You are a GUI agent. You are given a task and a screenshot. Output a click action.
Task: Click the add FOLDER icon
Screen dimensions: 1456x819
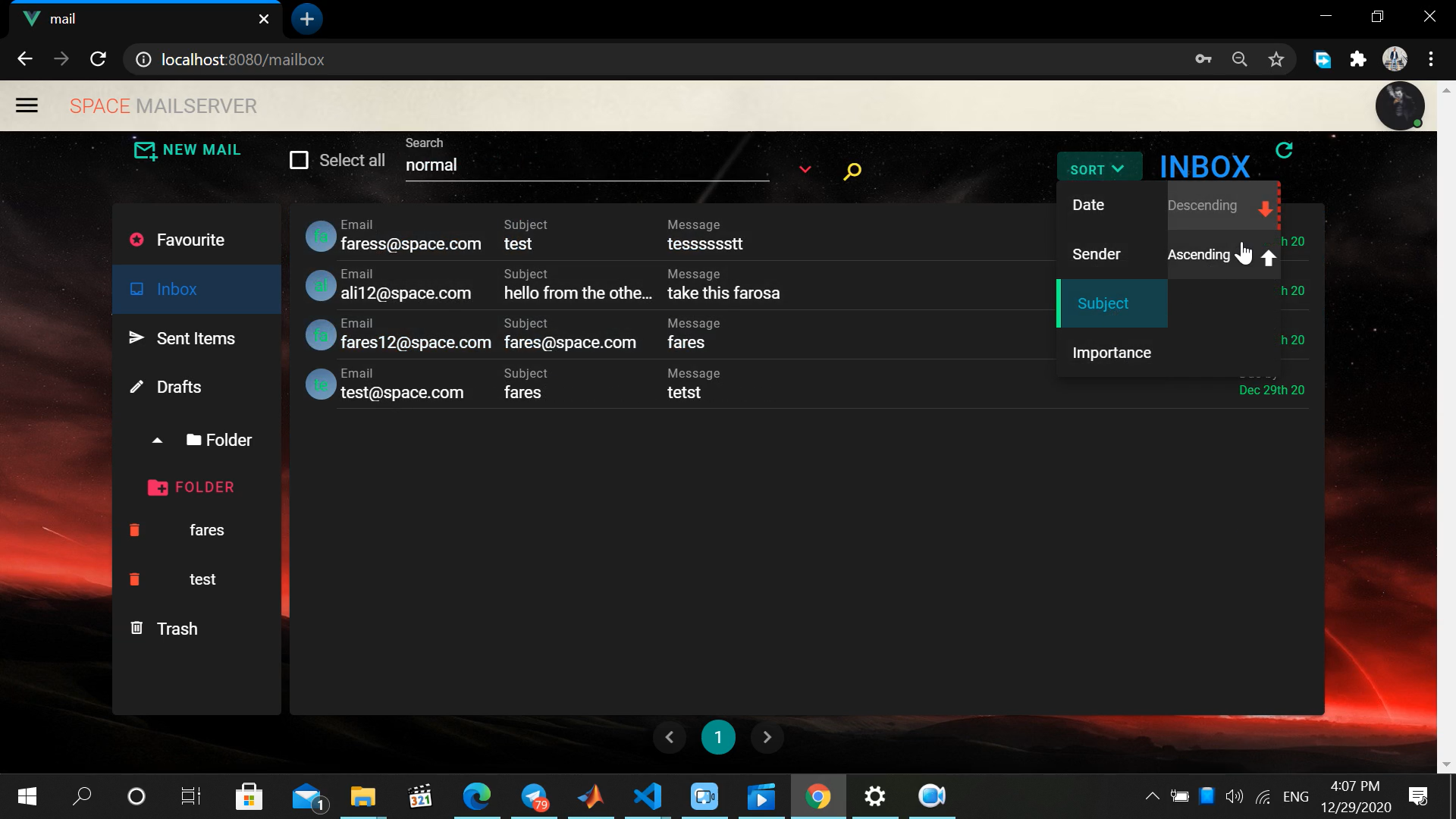(158, 488)
